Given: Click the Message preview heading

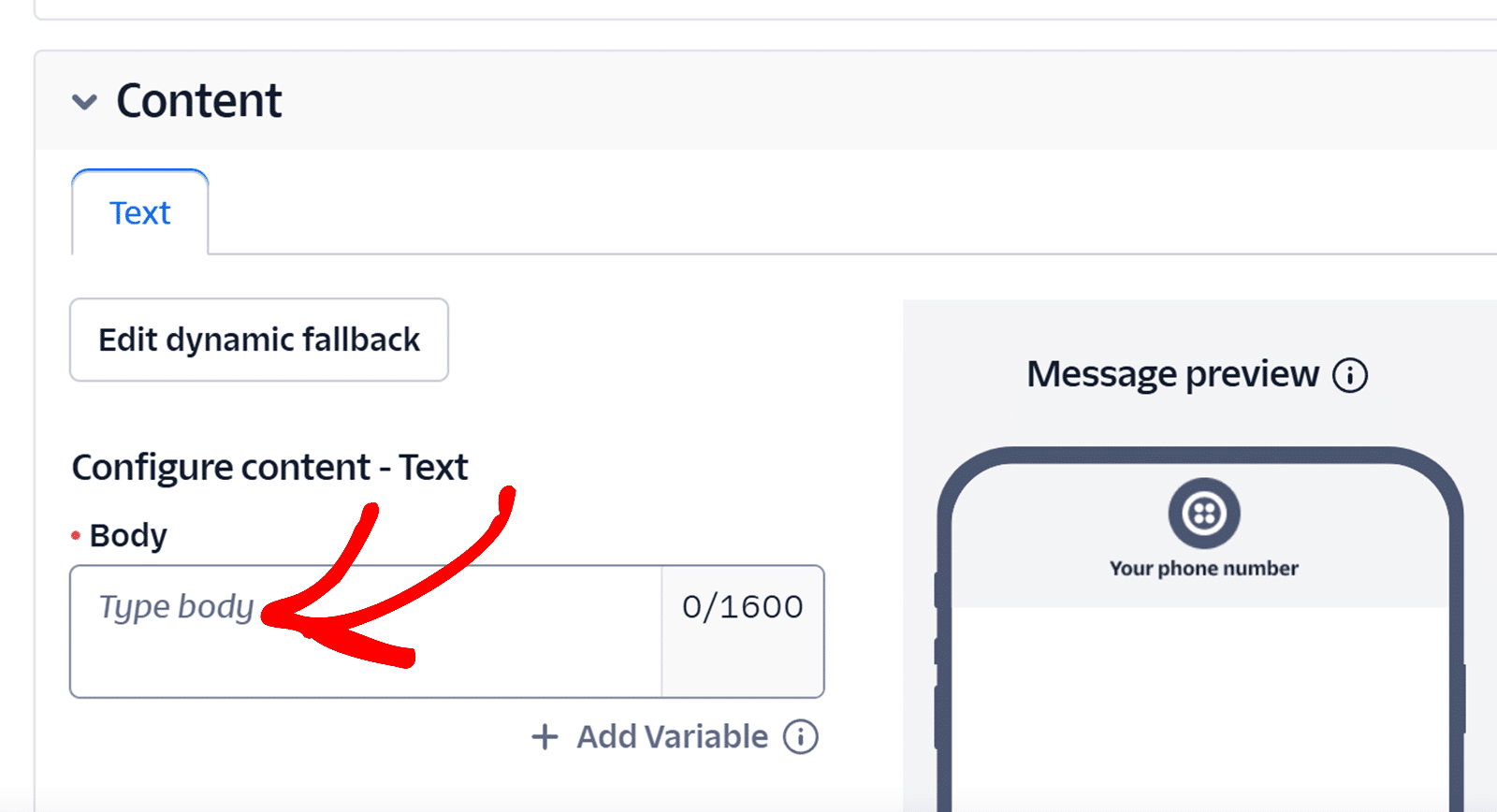Looking at the screenshot, I should (1175, 373).
